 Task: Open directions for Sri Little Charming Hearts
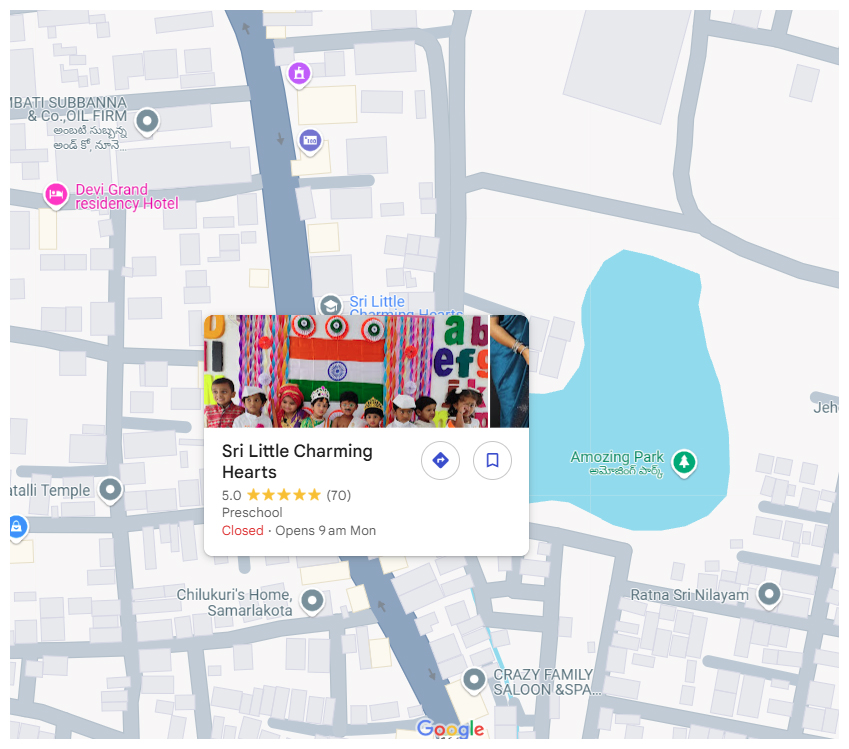coord(440,460)
